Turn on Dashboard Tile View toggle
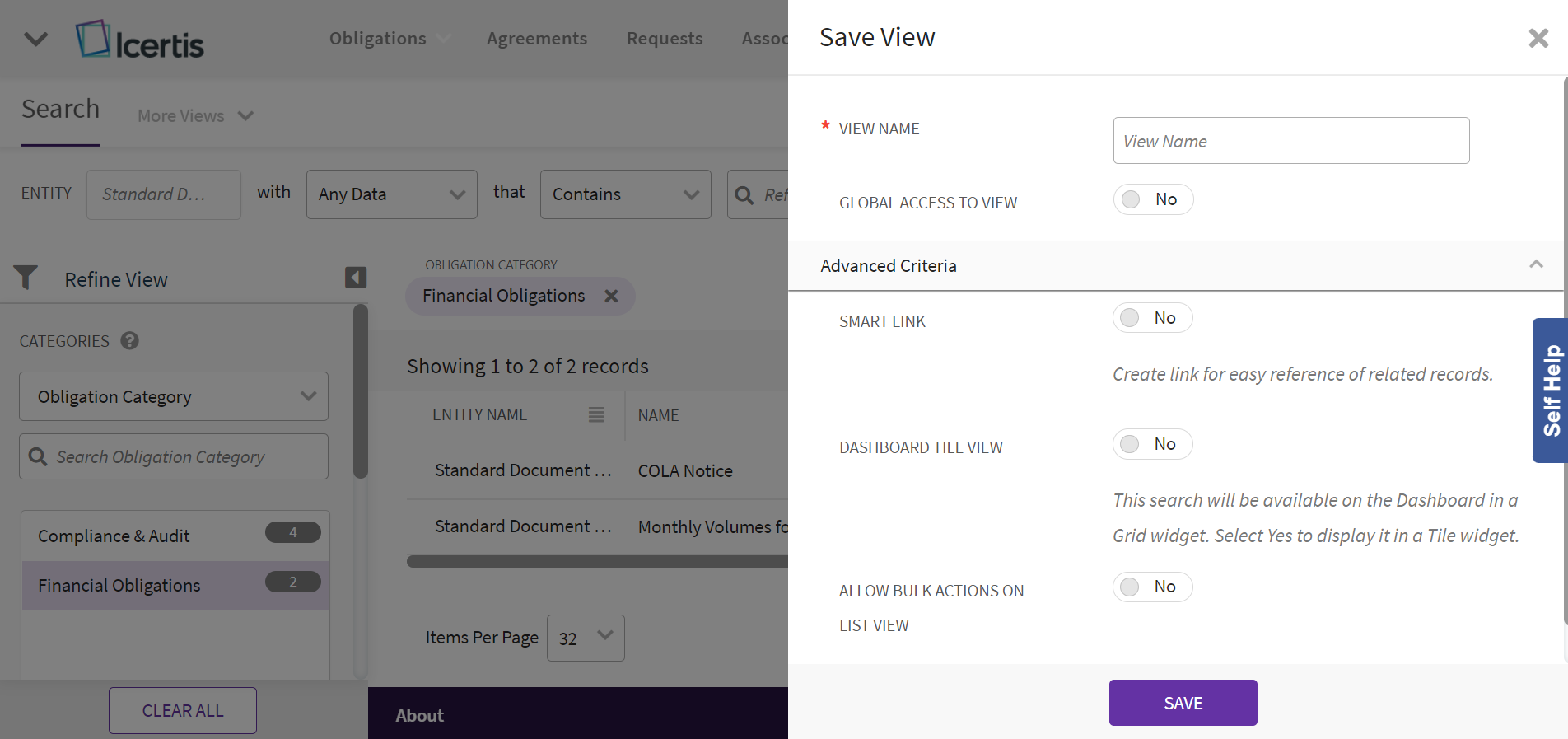Image resolution: width=1568 pixels, height=739 pixels. pos(1151,444)
